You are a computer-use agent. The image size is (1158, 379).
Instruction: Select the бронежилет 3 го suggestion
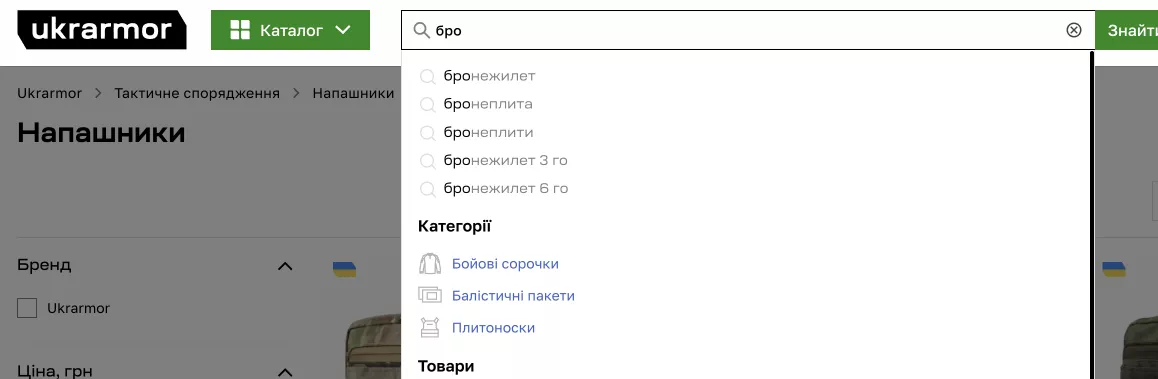(x=505, y=160)
